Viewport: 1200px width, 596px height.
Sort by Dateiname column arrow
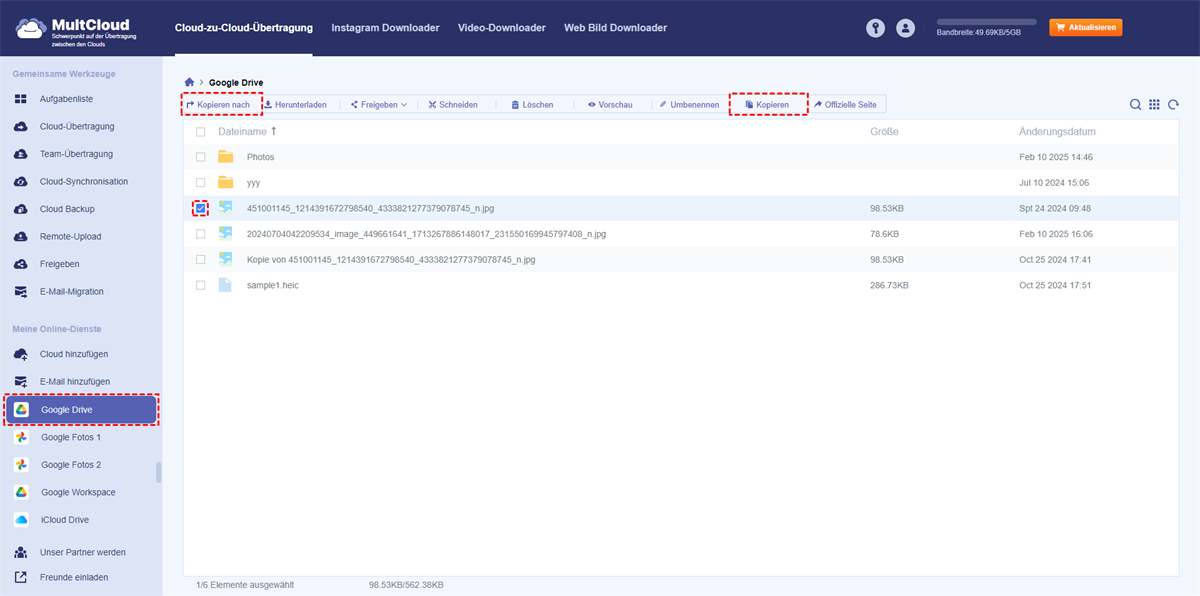click(274, 132)
